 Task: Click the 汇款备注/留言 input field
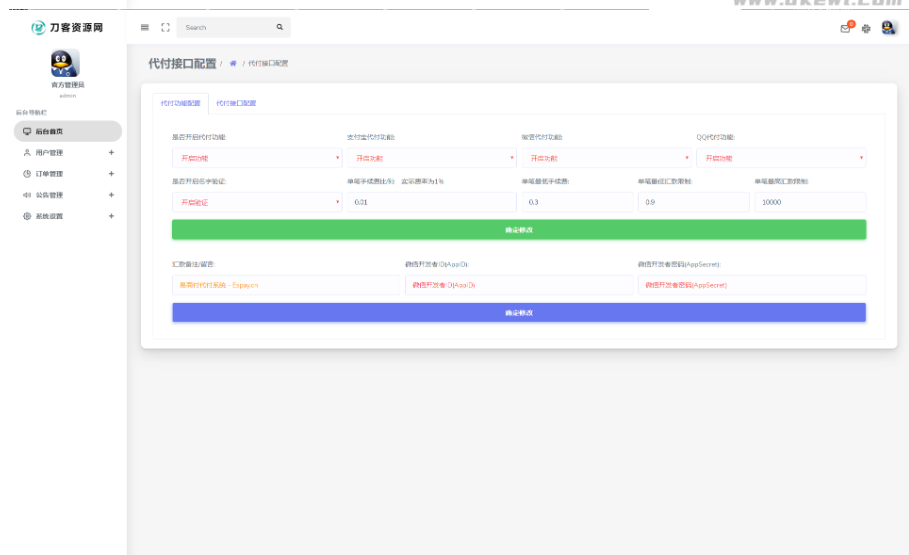pos(286,285)
